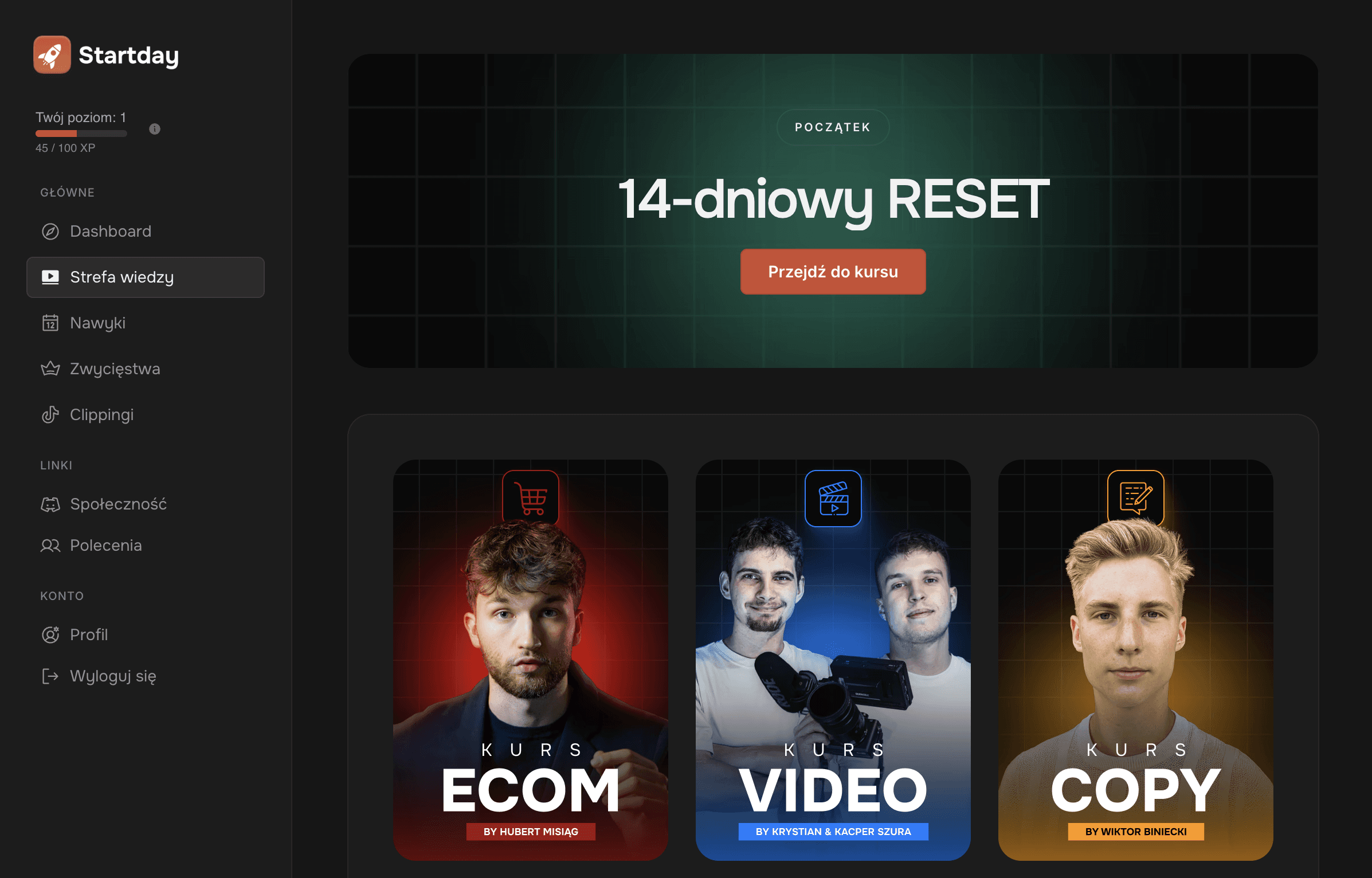Click the Nawyki calendar icon

[50, 323]
